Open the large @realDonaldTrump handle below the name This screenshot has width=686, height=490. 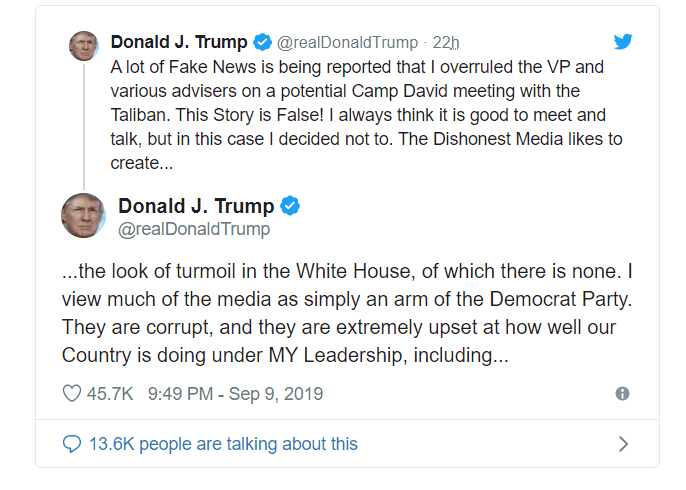pos(194,230)
